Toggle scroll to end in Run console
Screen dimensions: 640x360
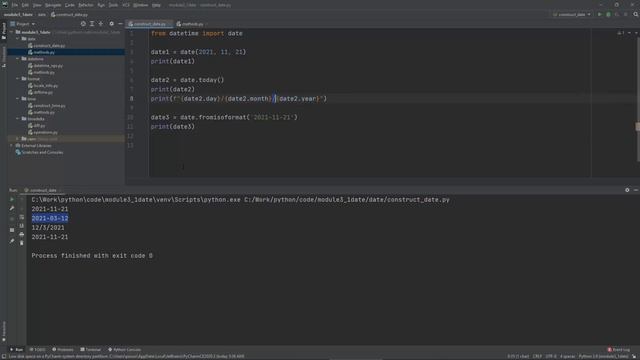coord(22,226)
